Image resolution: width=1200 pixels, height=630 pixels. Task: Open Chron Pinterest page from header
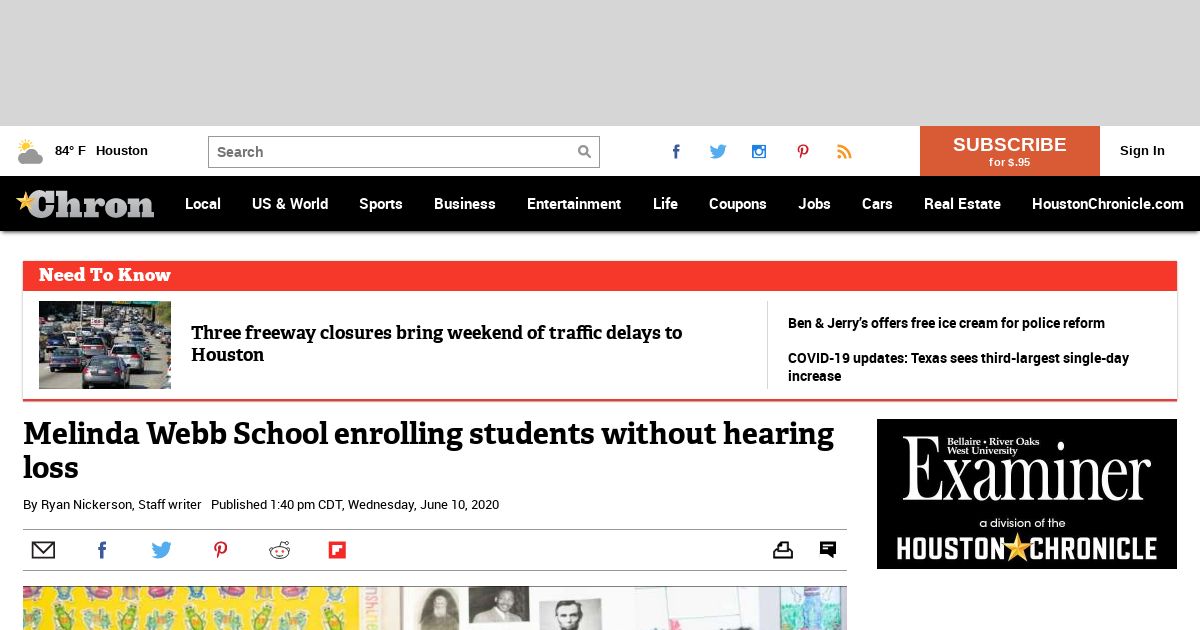click(x=802, y=152)
